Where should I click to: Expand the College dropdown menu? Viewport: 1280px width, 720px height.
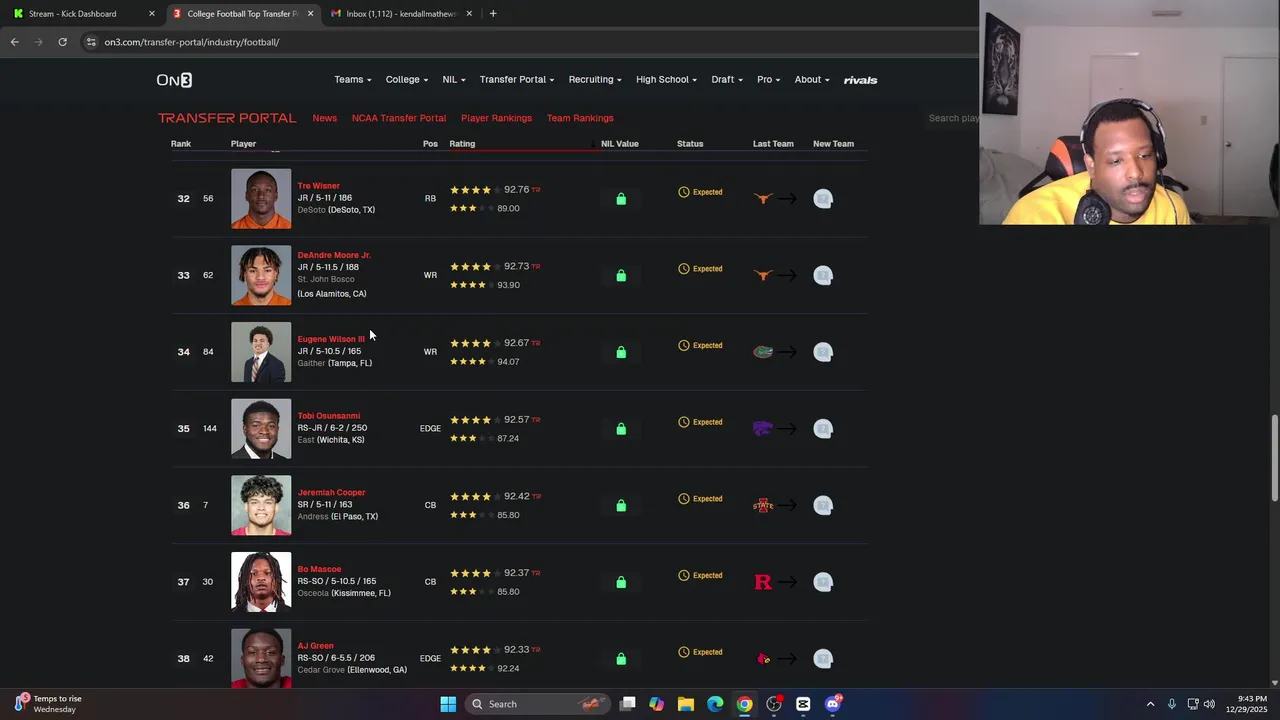click(x=407, y=80)
